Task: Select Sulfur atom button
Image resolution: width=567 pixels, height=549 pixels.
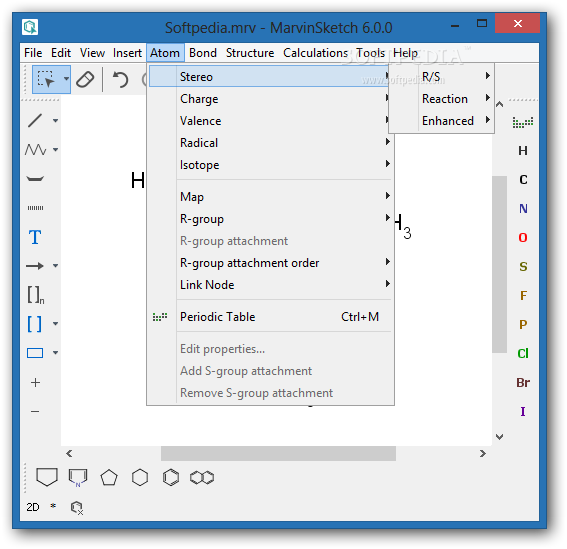Action: 523,267
